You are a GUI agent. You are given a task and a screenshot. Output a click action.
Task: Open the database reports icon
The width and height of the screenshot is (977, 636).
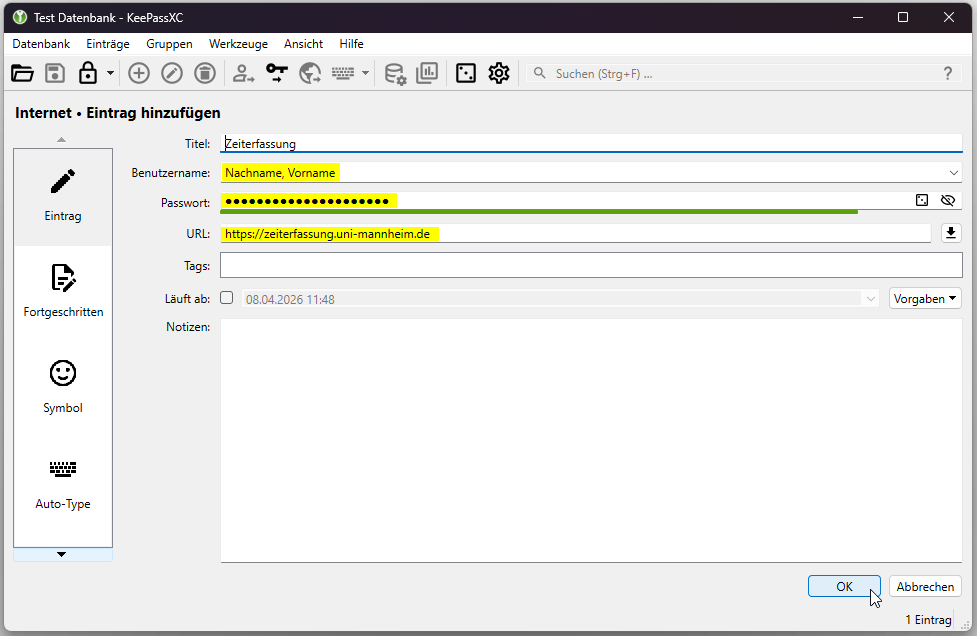tap(427, 74)
